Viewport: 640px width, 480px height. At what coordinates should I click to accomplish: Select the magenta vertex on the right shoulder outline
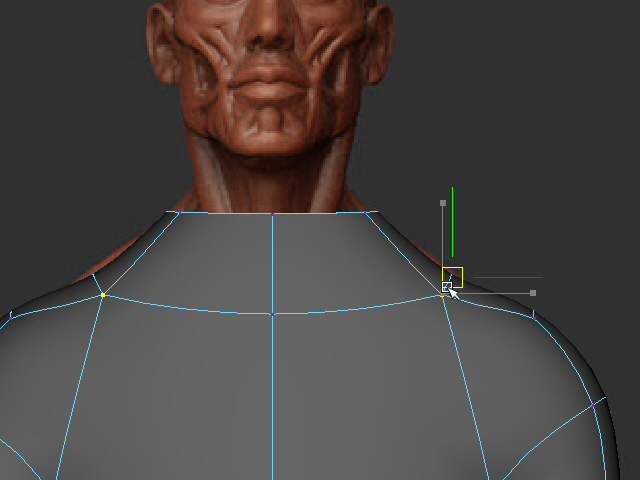(x=534, y=314)
